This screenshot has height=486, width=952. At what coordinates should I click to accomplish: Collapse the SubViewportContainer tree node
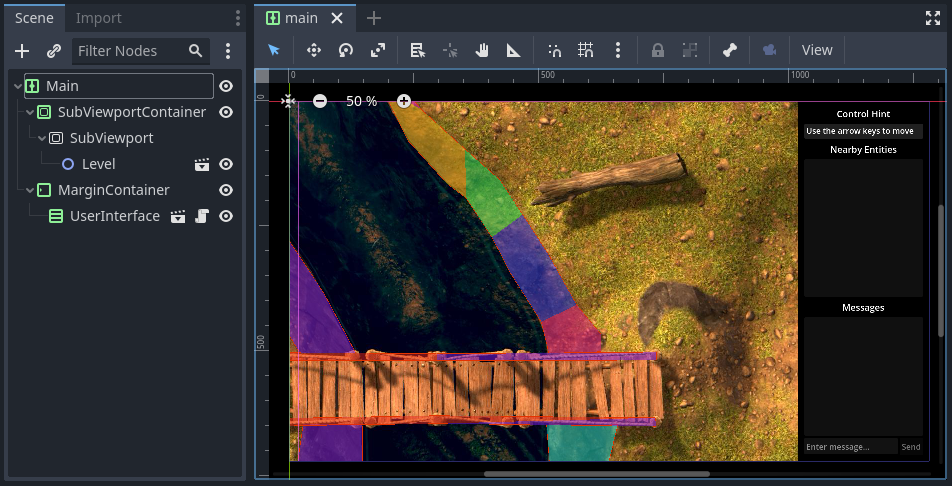(x=30, y=112)
